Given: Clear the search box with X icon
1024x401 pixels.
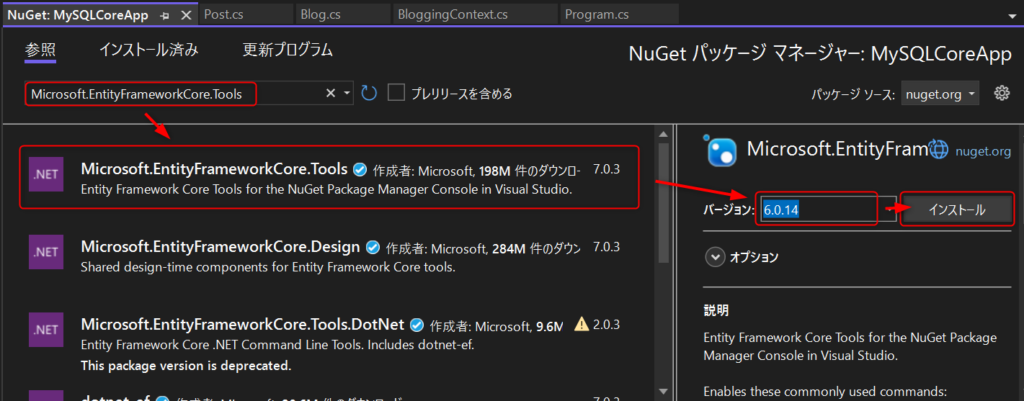Looking at the screenshot, I should coord(331,94).
